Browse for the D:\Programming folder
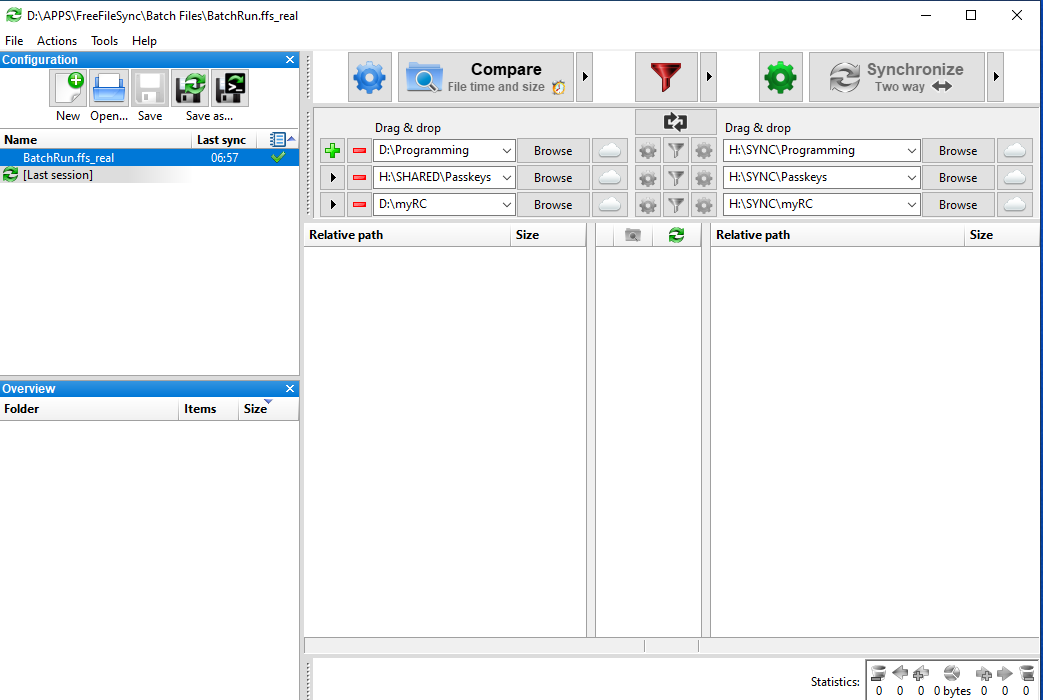The height and width of the screenshot is (700, 1043). [553, 151]
